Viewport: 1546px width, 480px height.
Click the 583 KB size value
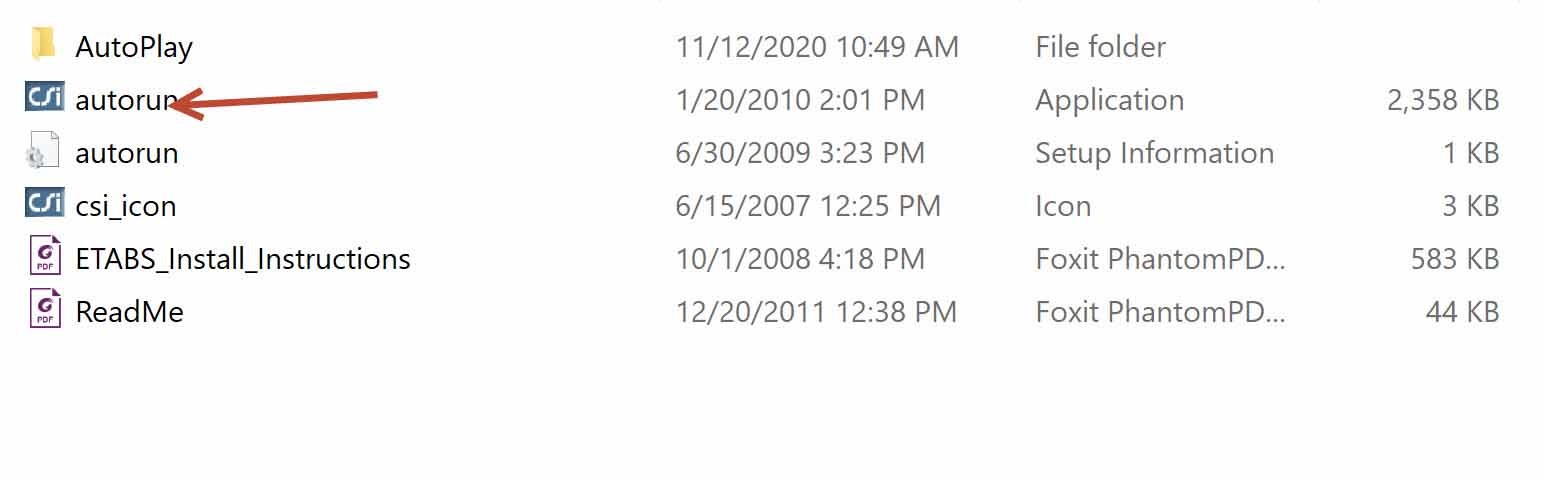tap(1455, 259)
